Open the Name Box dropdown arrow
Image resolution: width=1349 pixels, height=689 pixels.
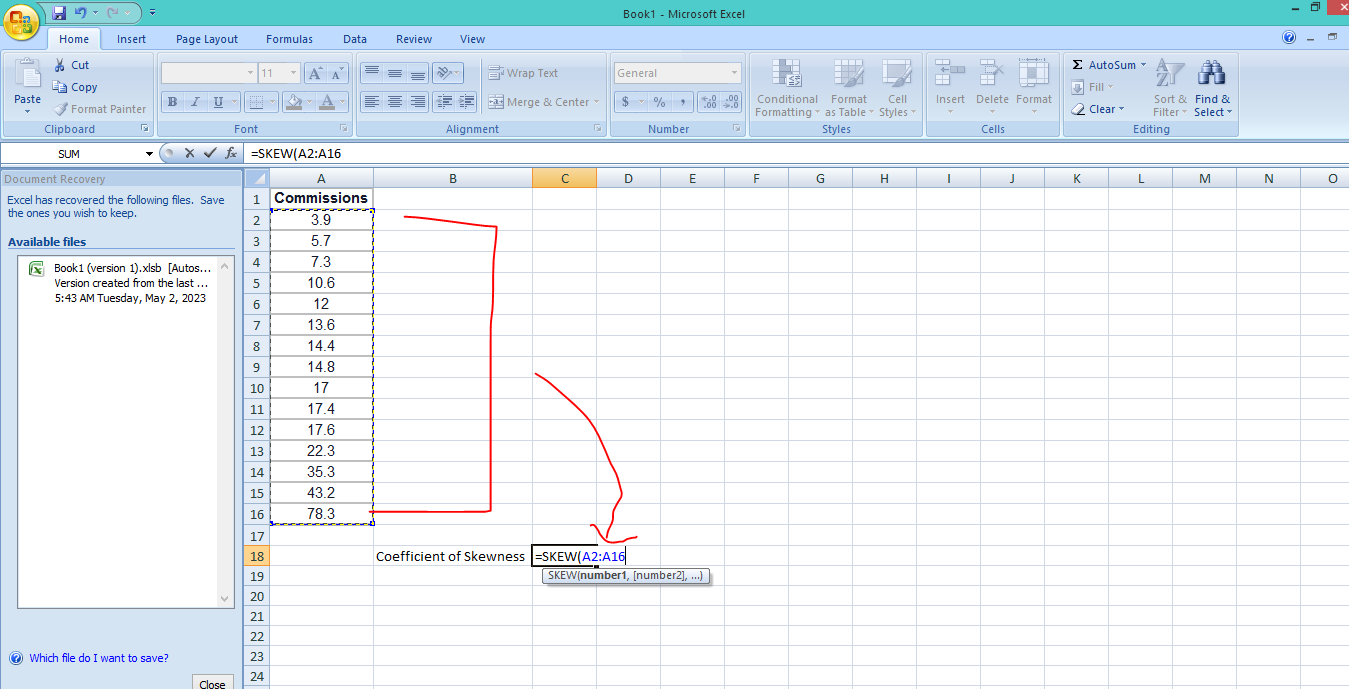coord(150,154)
